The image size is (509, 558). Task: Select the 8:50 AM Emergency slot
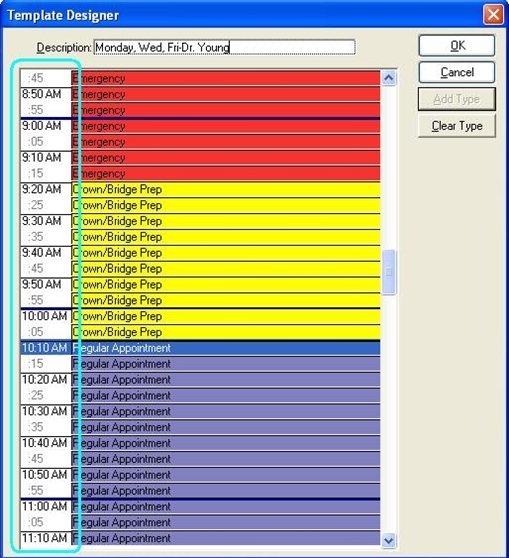[226, 94]
